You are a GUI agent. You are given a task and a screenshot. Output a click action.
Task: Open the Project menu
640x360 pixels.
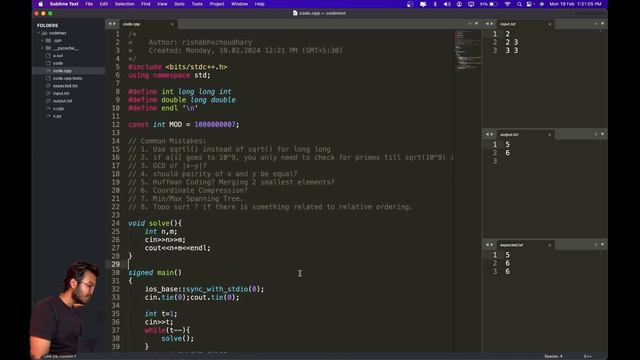217,4
